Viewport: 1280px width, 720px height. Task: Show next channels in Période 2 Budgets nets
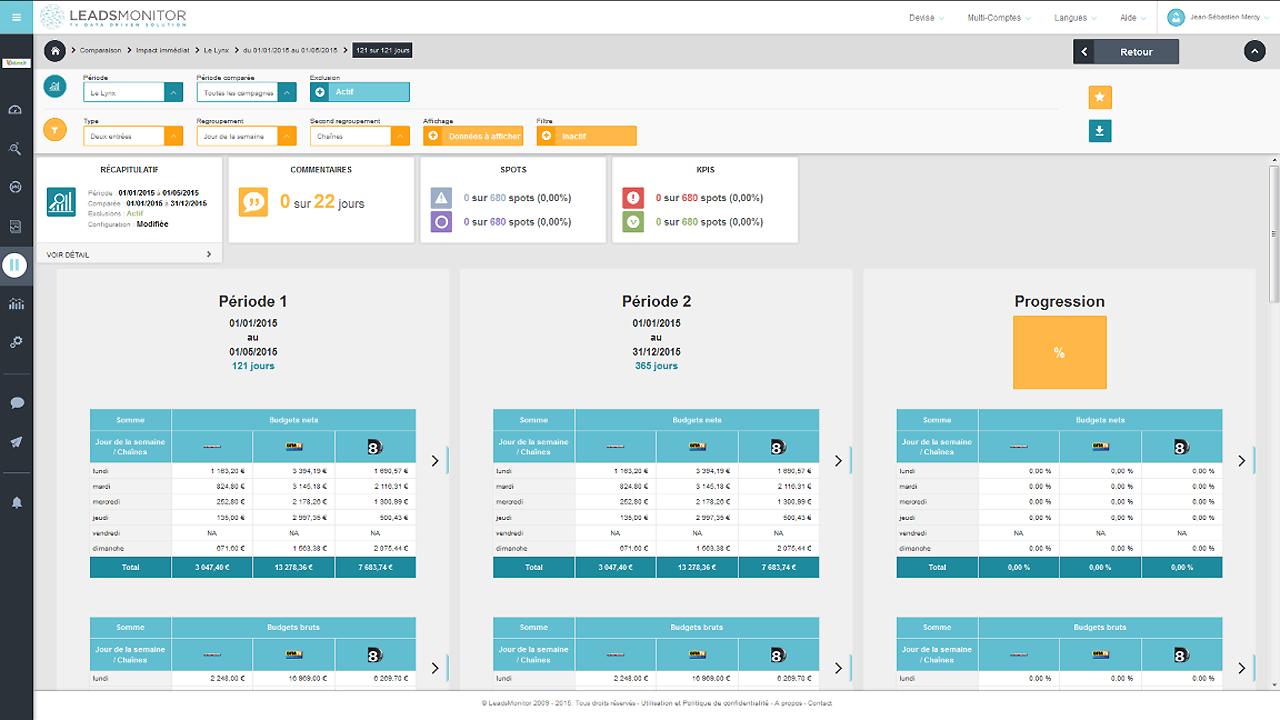click(x=838, y=461)
